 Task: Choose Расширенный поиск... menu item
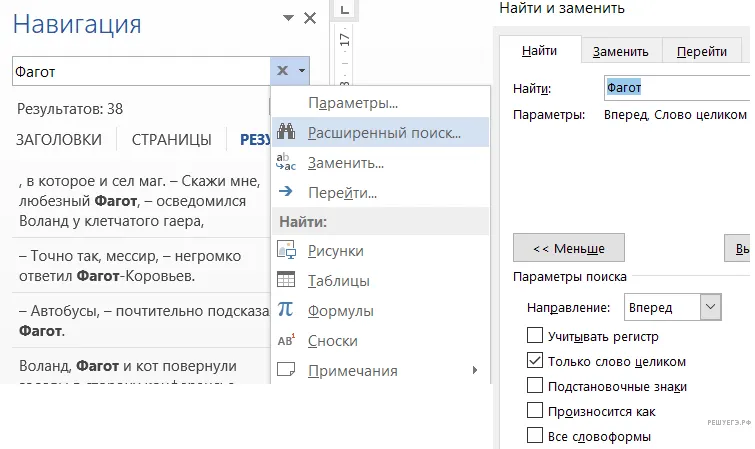[380, 132]
